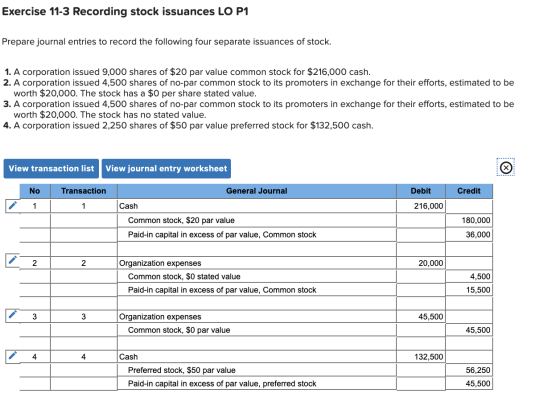560x414 pixels.
Task: Click 'Preferred stock, $50 par value' row
Action: [x=257, y=370]
